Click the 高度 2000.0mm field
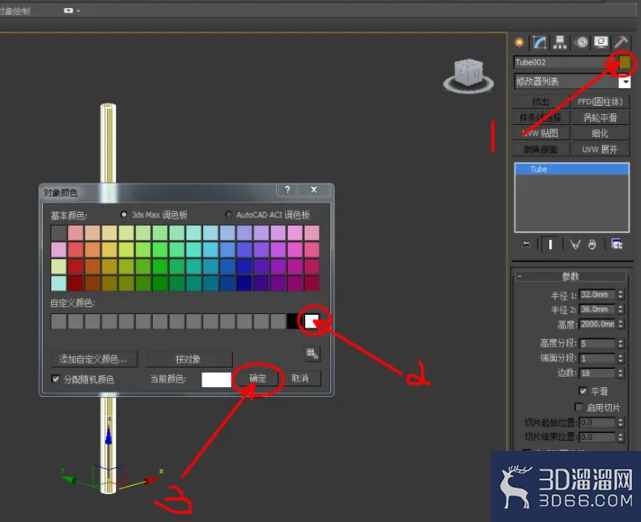 point(597,324)
